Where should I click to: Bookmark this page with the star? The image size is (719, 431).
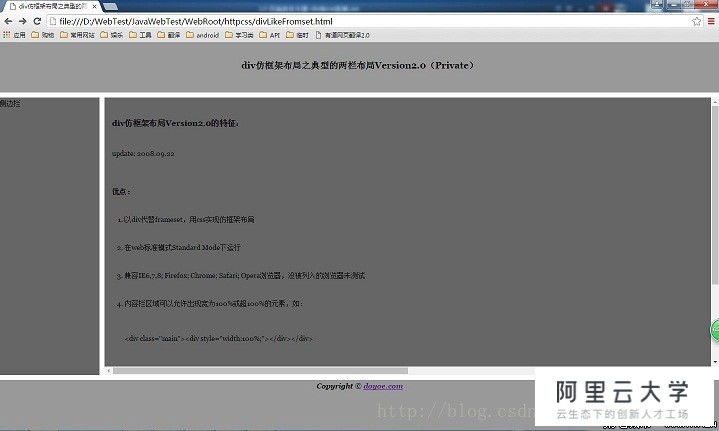697,22
